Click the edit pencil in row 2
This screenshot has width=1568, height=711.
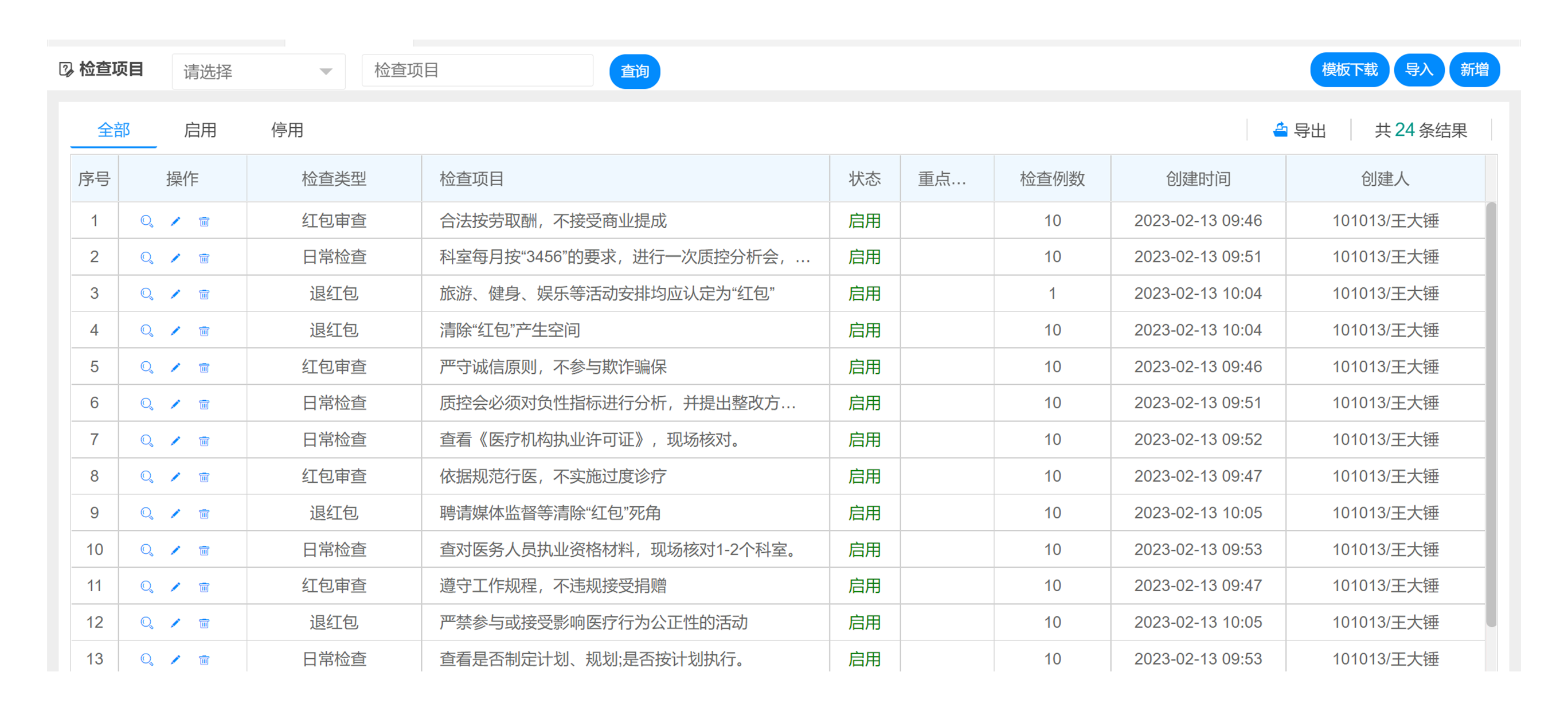175,257
